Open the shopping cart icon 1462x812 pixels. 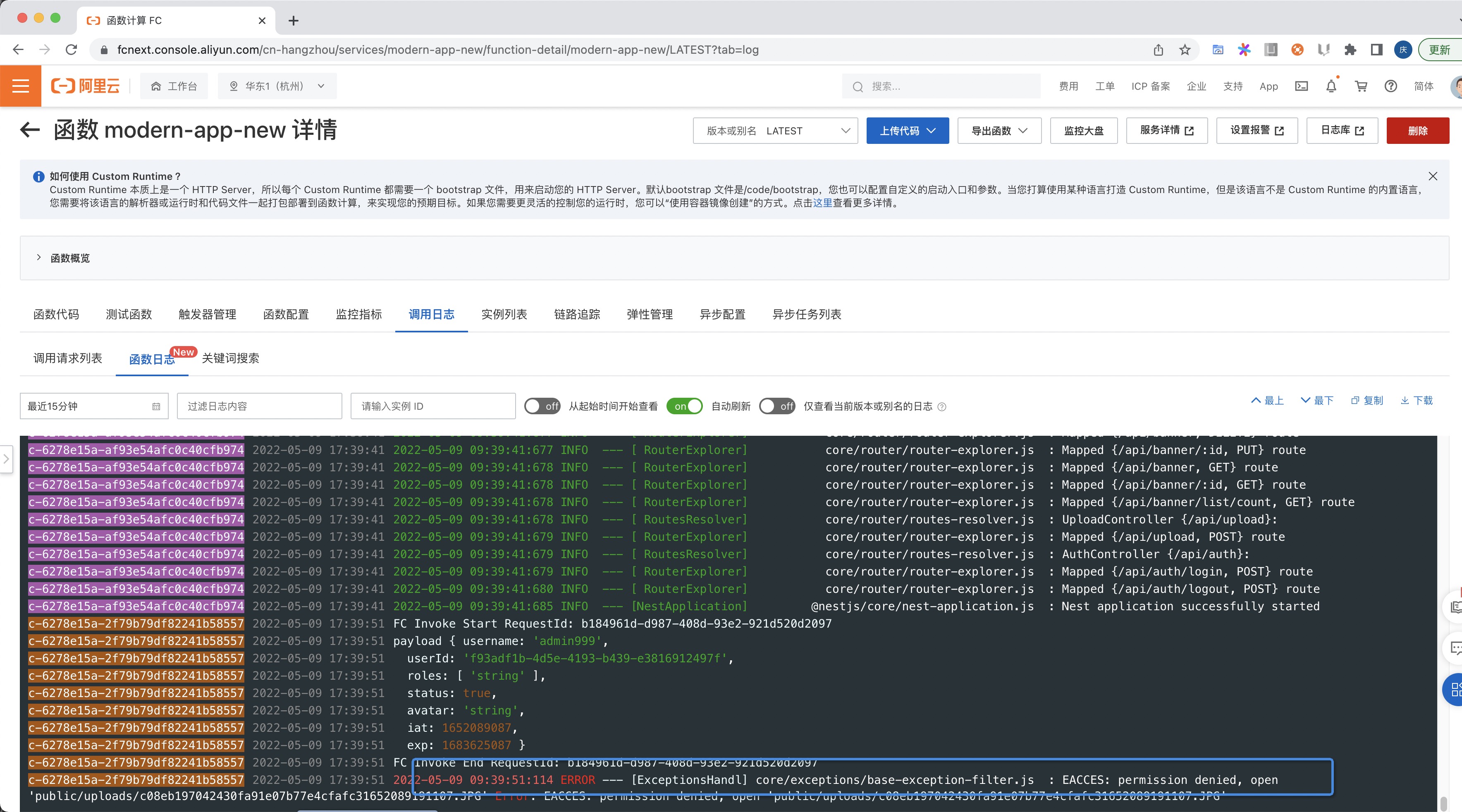tap(1361, 86)
